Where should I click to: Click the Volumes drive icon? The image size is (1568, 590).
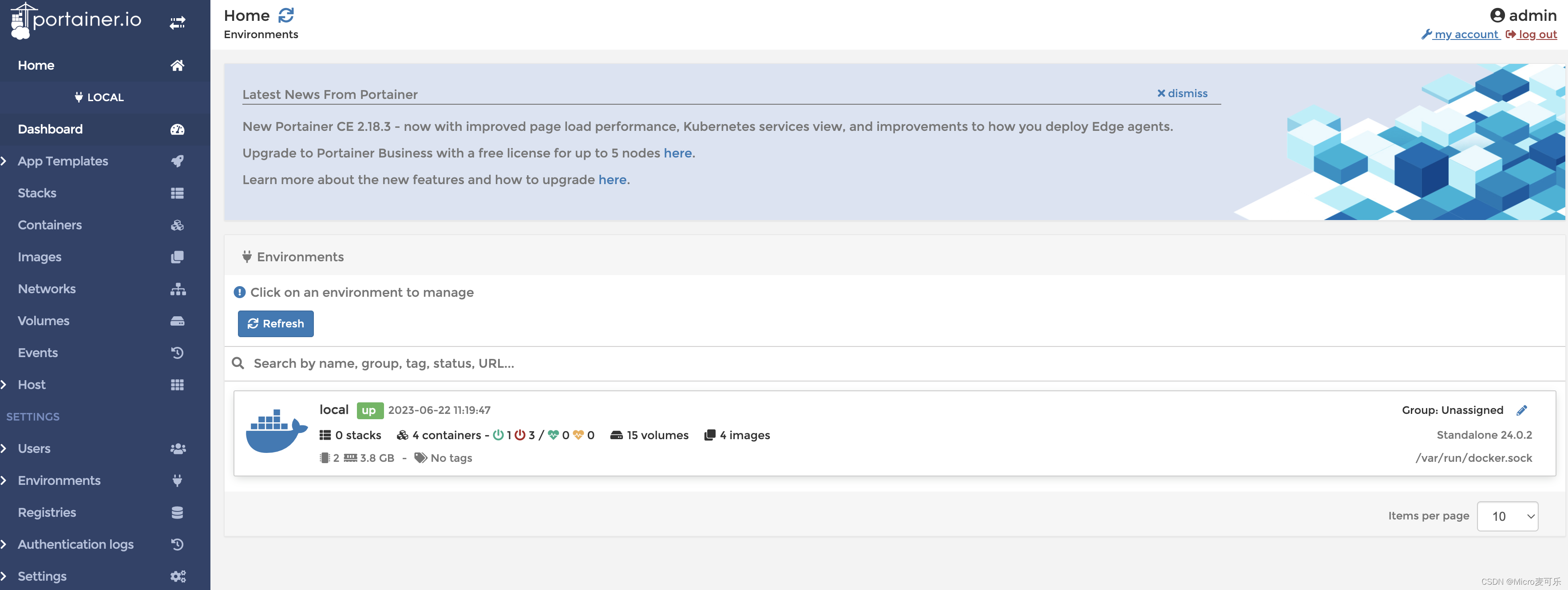[x=177, y=321]
